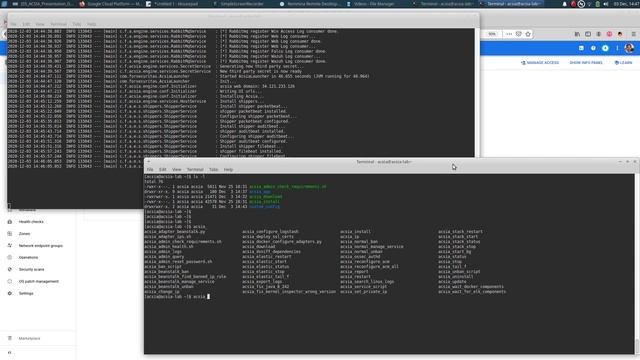
Task: Click the browser zoom level 90% indicator
Action: click(x=492, y=34)
